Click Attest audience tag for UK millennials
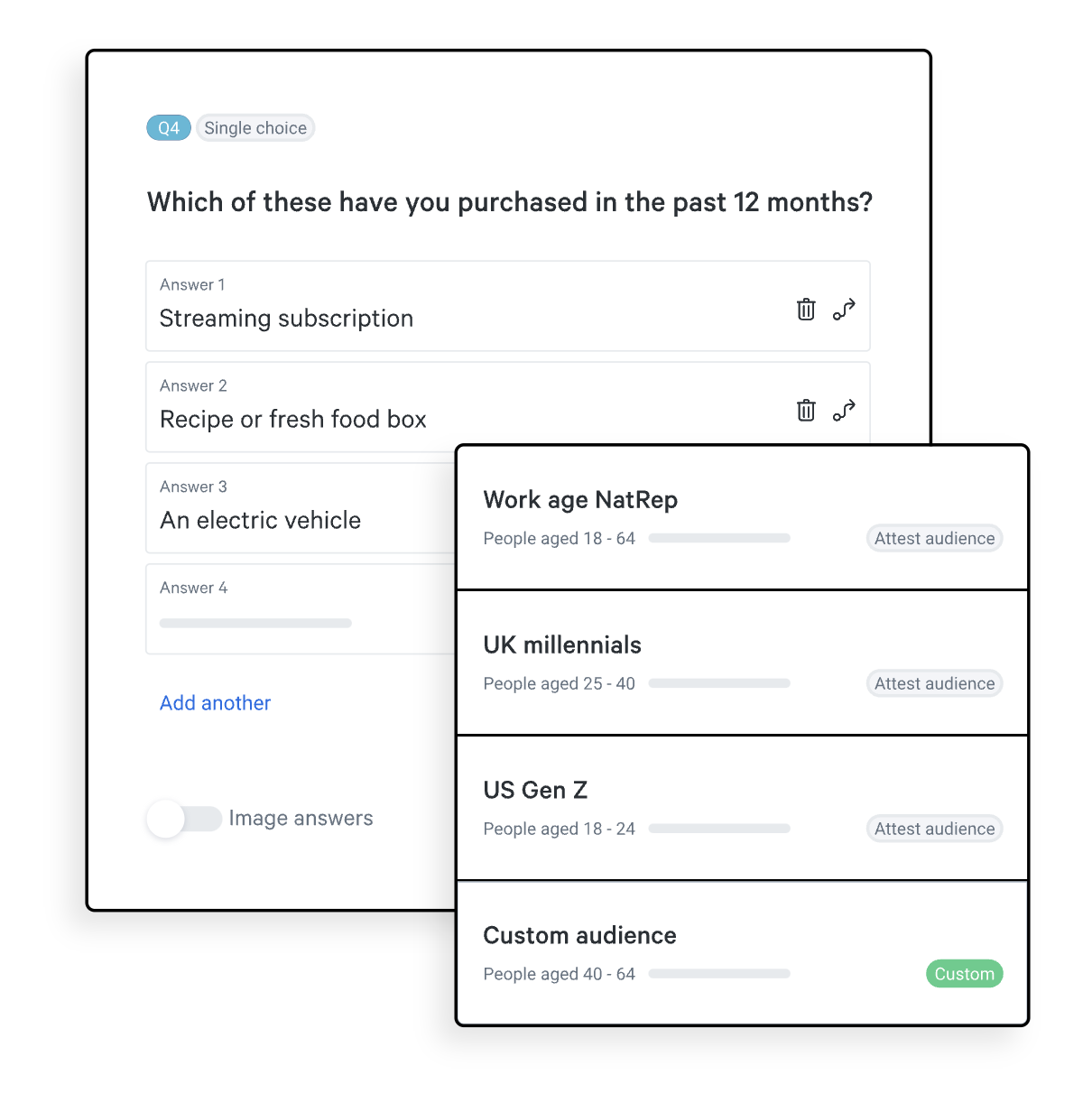The height and width of the screenshot is (1103, 1092). pos(934,684)
